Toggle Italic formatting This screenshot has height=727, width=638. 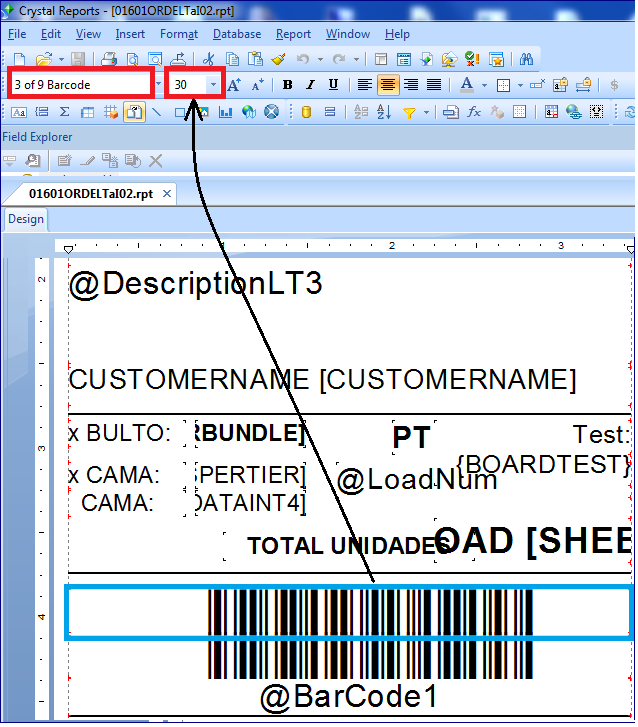click(310, 84)
